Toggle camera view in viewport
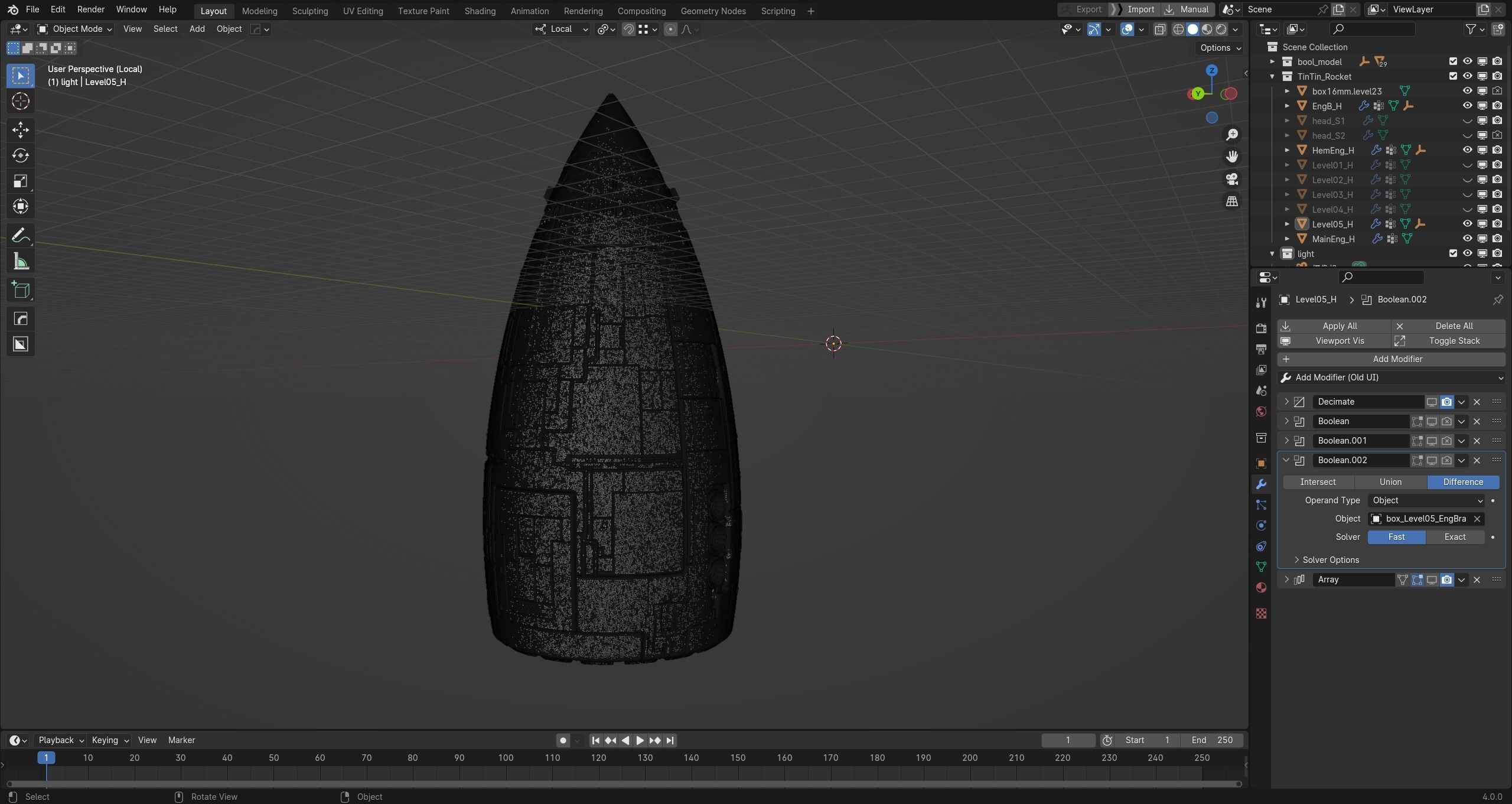This screenshot has width=1512, height=804. [1232, 179]
